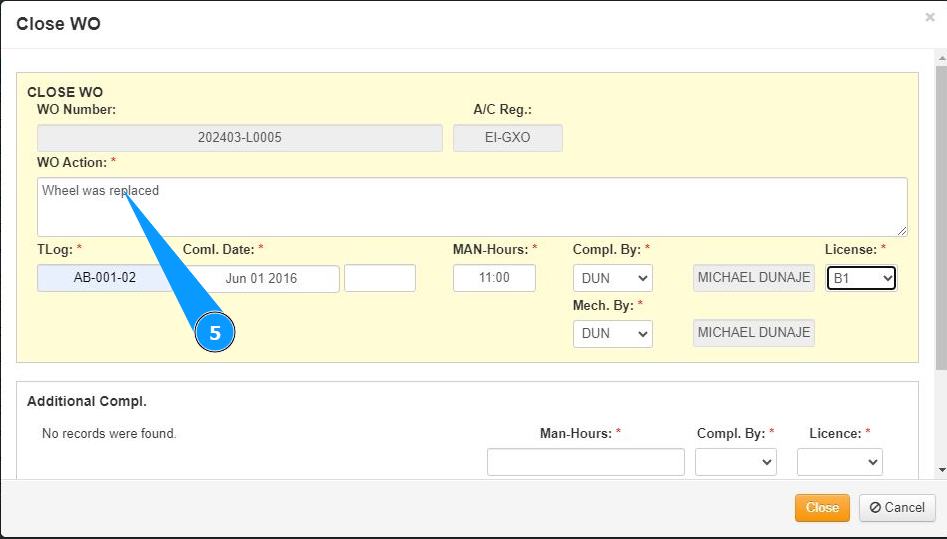The height and width of the screenshot is (539, 947).
Task: Click the 'WO Action:' label
Action: (x=72, y=163)
